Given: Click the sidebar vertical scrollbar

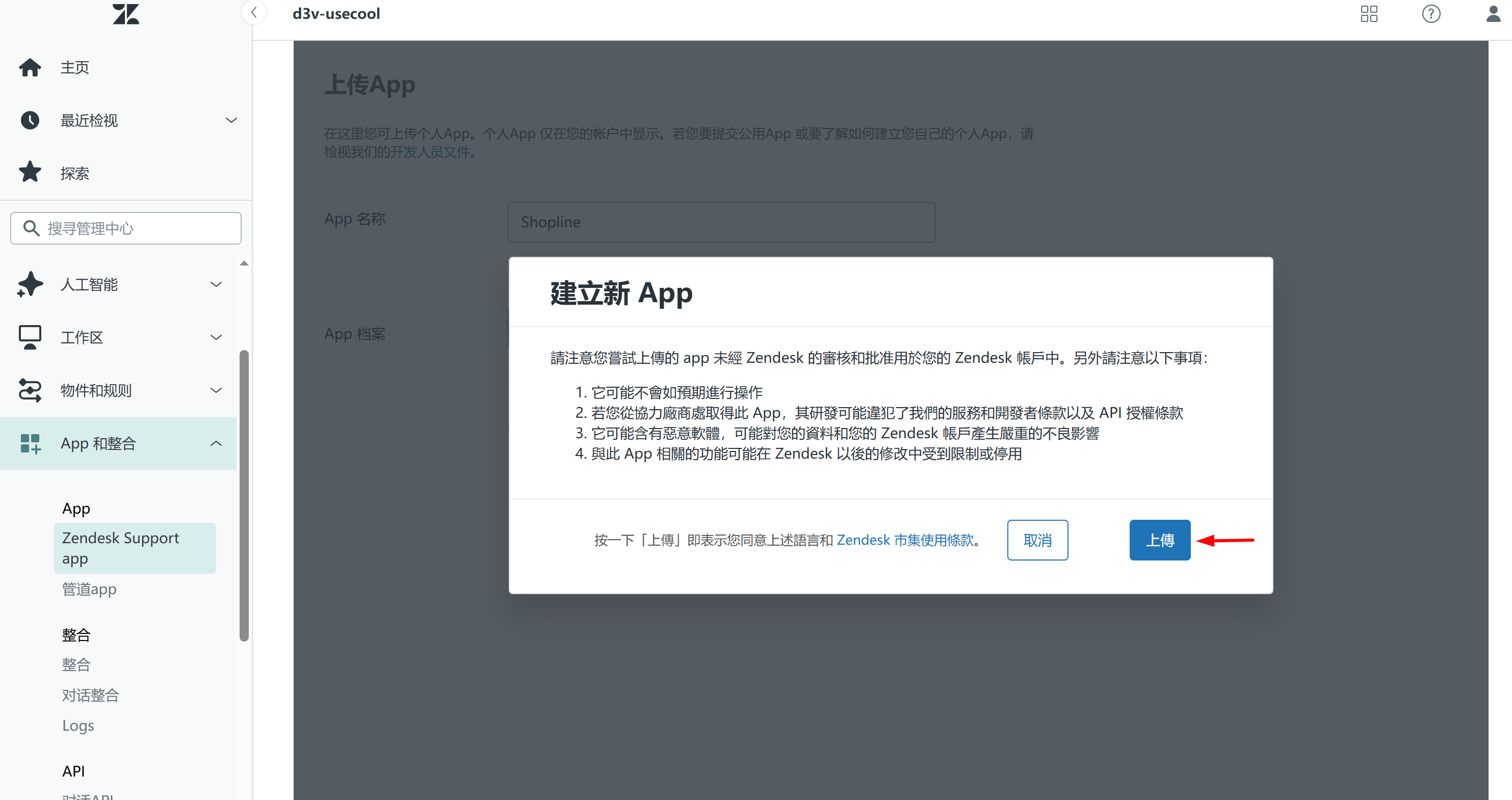Looking at the screenshot, I should tap(244, 496).
